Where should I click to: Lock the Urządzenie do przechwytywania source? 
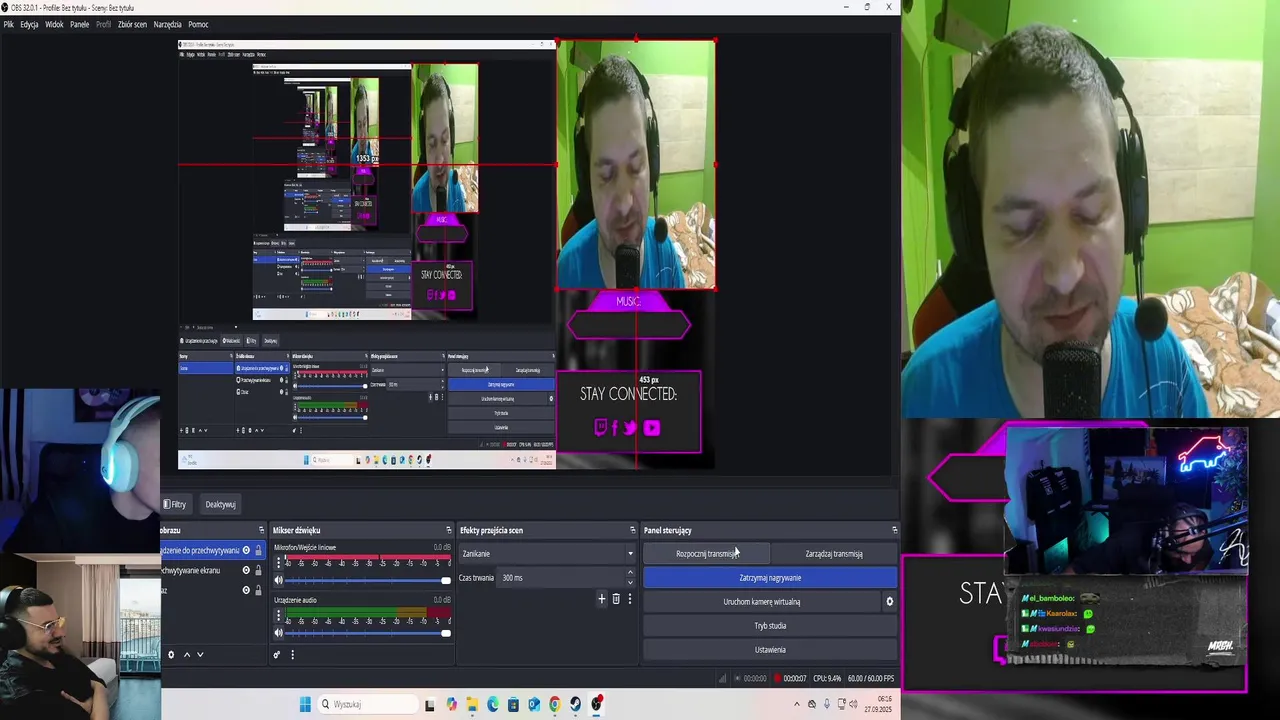click(x=258, y=550)
